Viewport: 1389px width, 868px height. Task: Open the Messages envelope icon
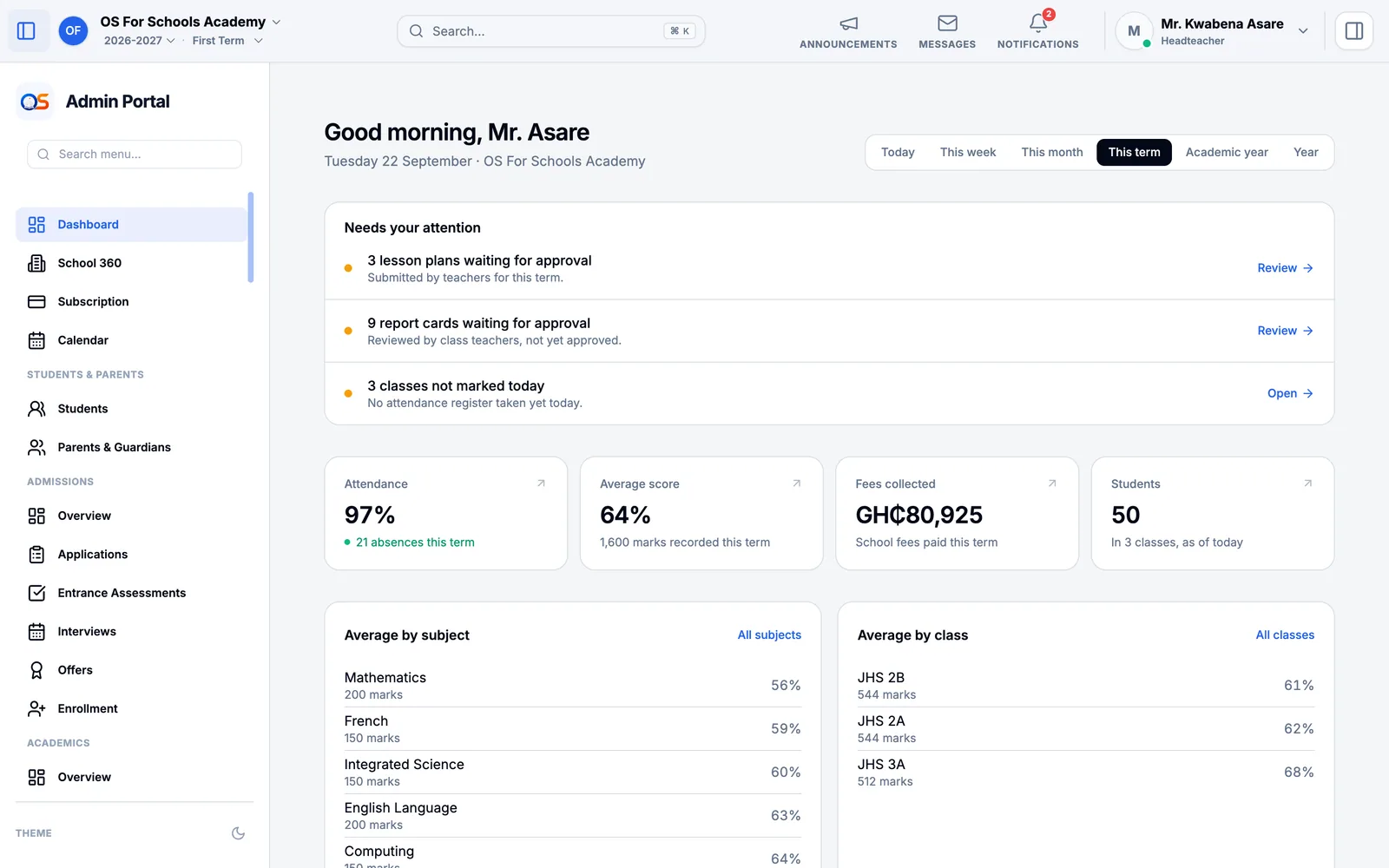(947, 23)
